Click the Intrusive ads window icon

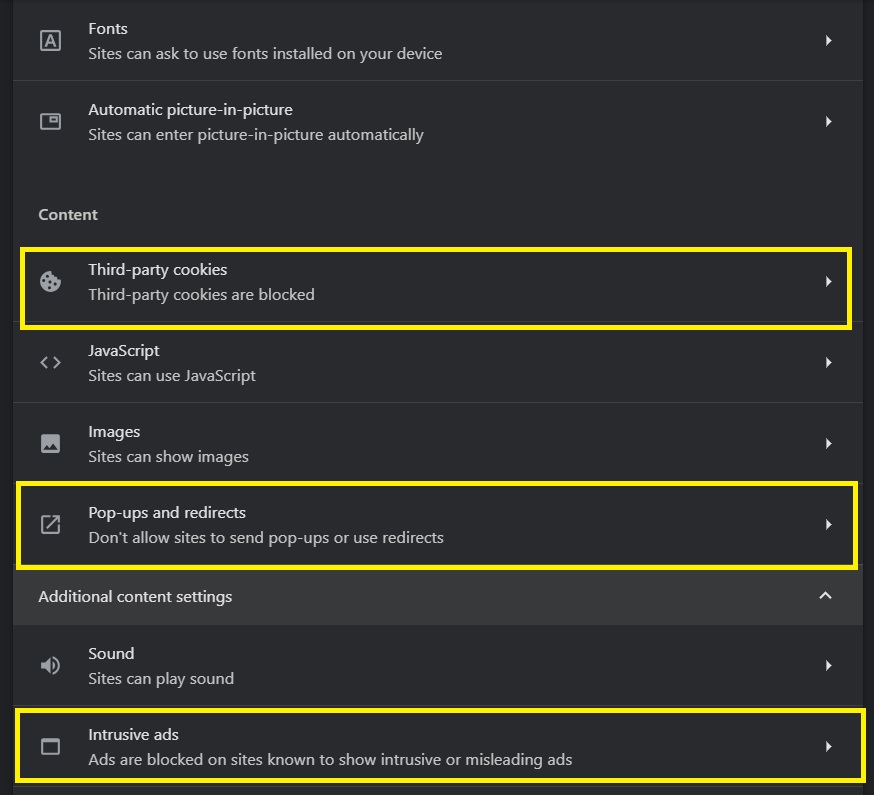coord(50,746)
